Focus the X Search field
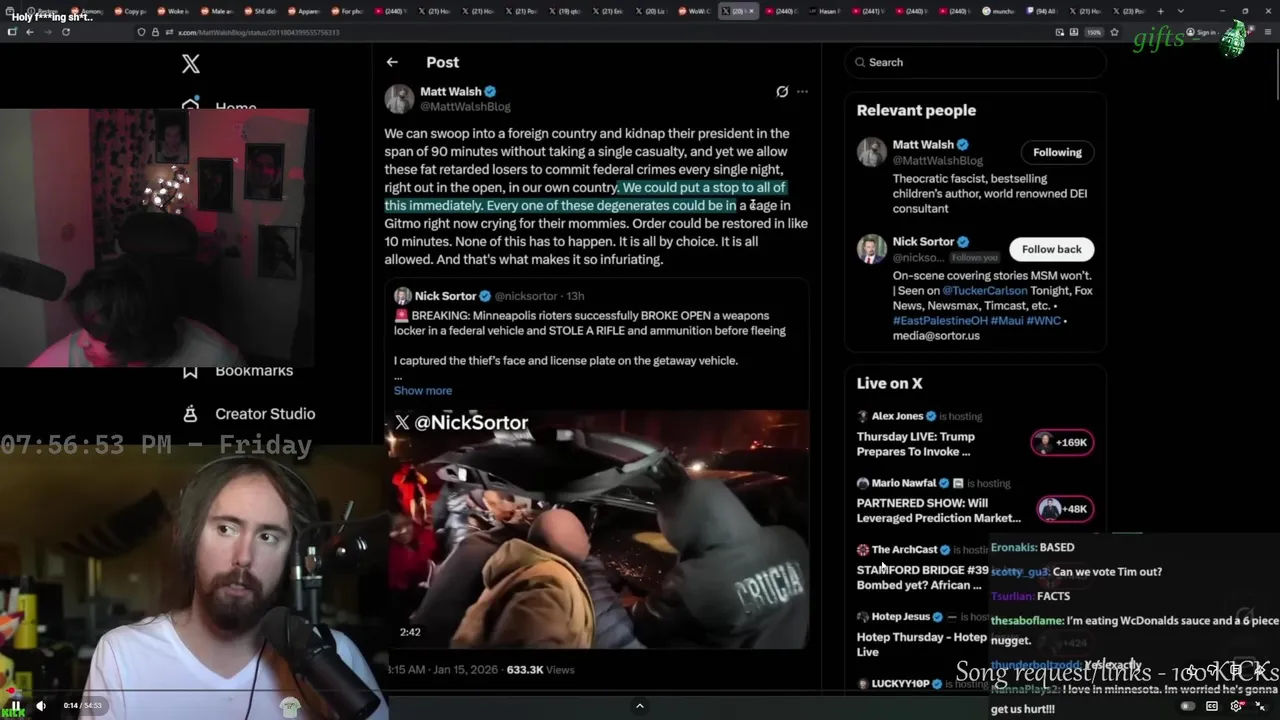 pos(975,62)
